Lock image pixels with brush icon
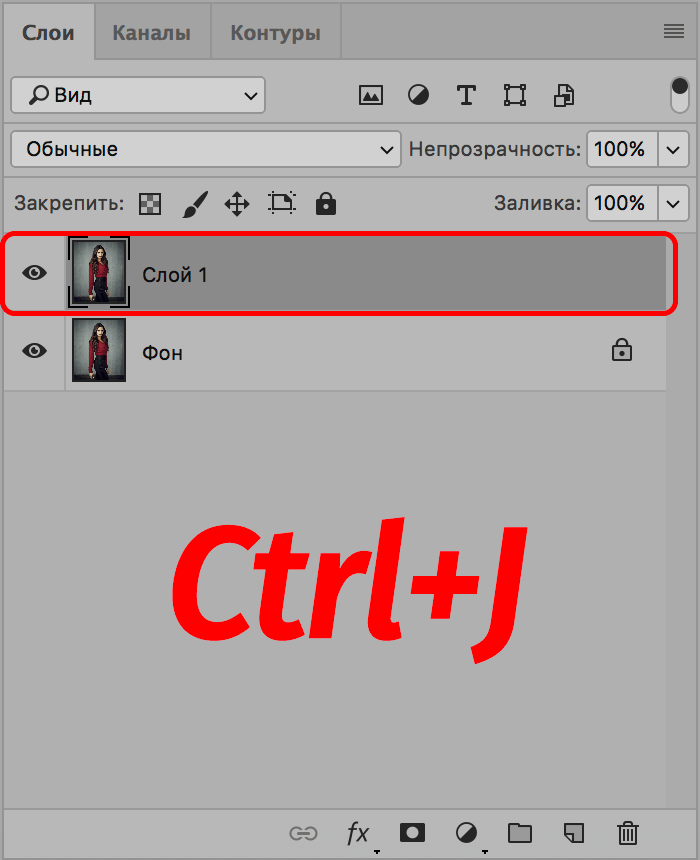This screenshot has width=700, height=860. coord(194,204)
